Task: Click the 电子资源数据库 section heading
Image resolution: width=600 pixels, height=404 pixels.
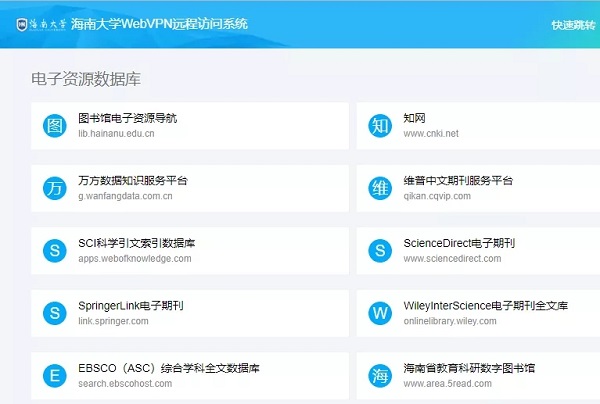Action: coord(86,79)
